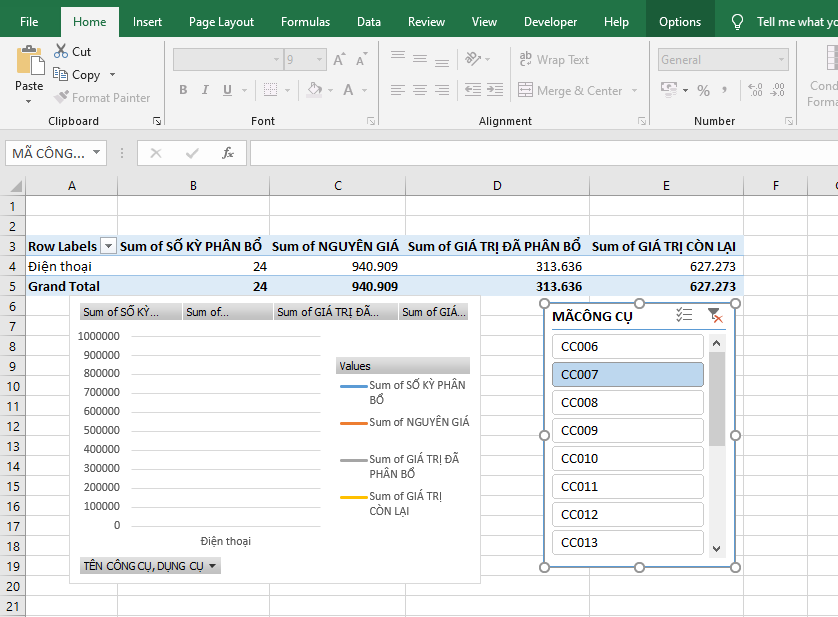This screenshot has height=617, width=838.
Task: Click the Cut scissors icon
Action: click(61, 51)
